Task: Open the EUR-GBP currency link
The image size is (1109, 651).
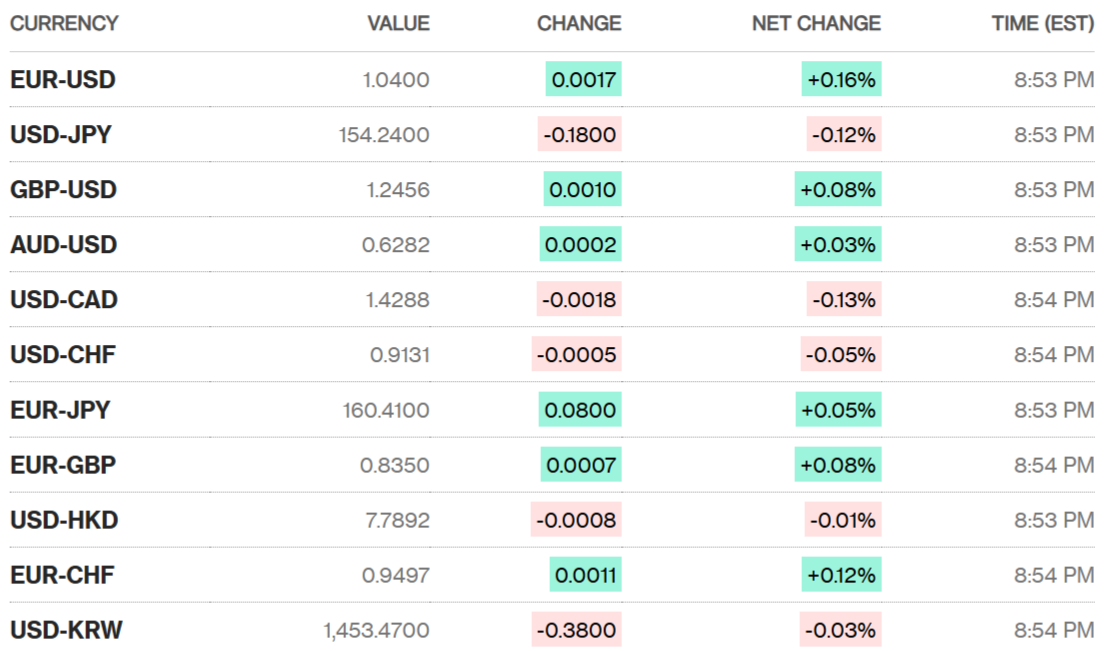Action: click(63, 465)
